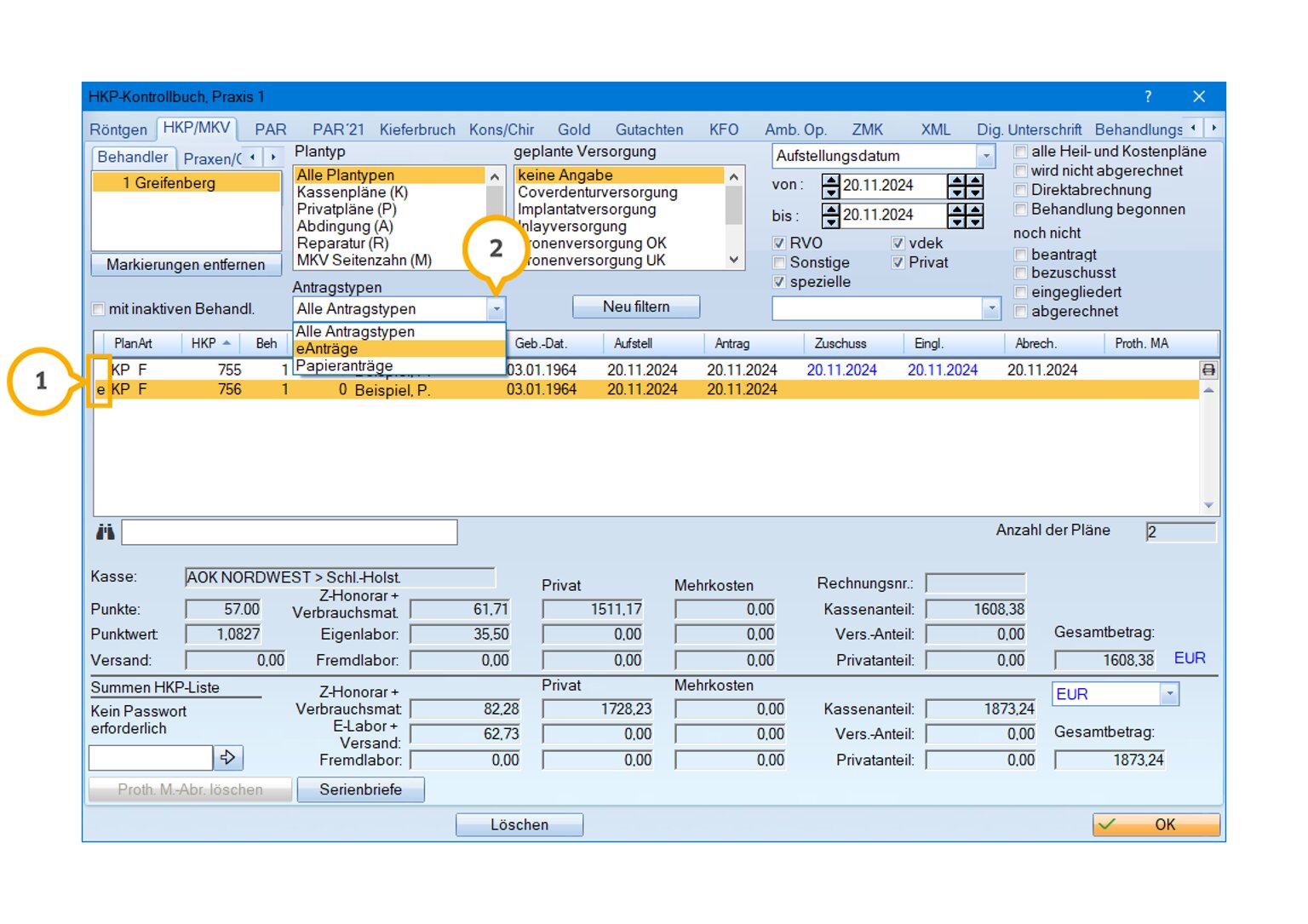
Task: Enable the 'abgerechnet' checkbox
Action: click(x=1020, y=312)
